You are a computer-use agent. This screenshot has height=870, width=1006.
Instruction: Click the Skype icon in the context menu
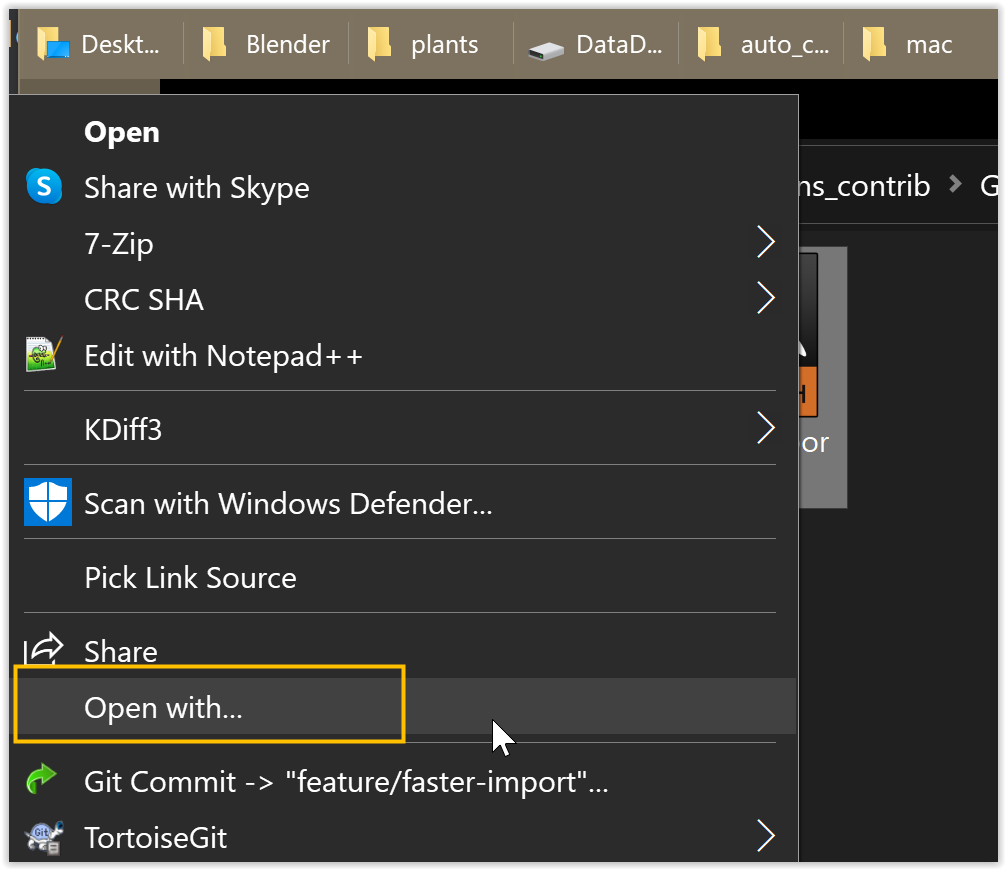[44, 186]
